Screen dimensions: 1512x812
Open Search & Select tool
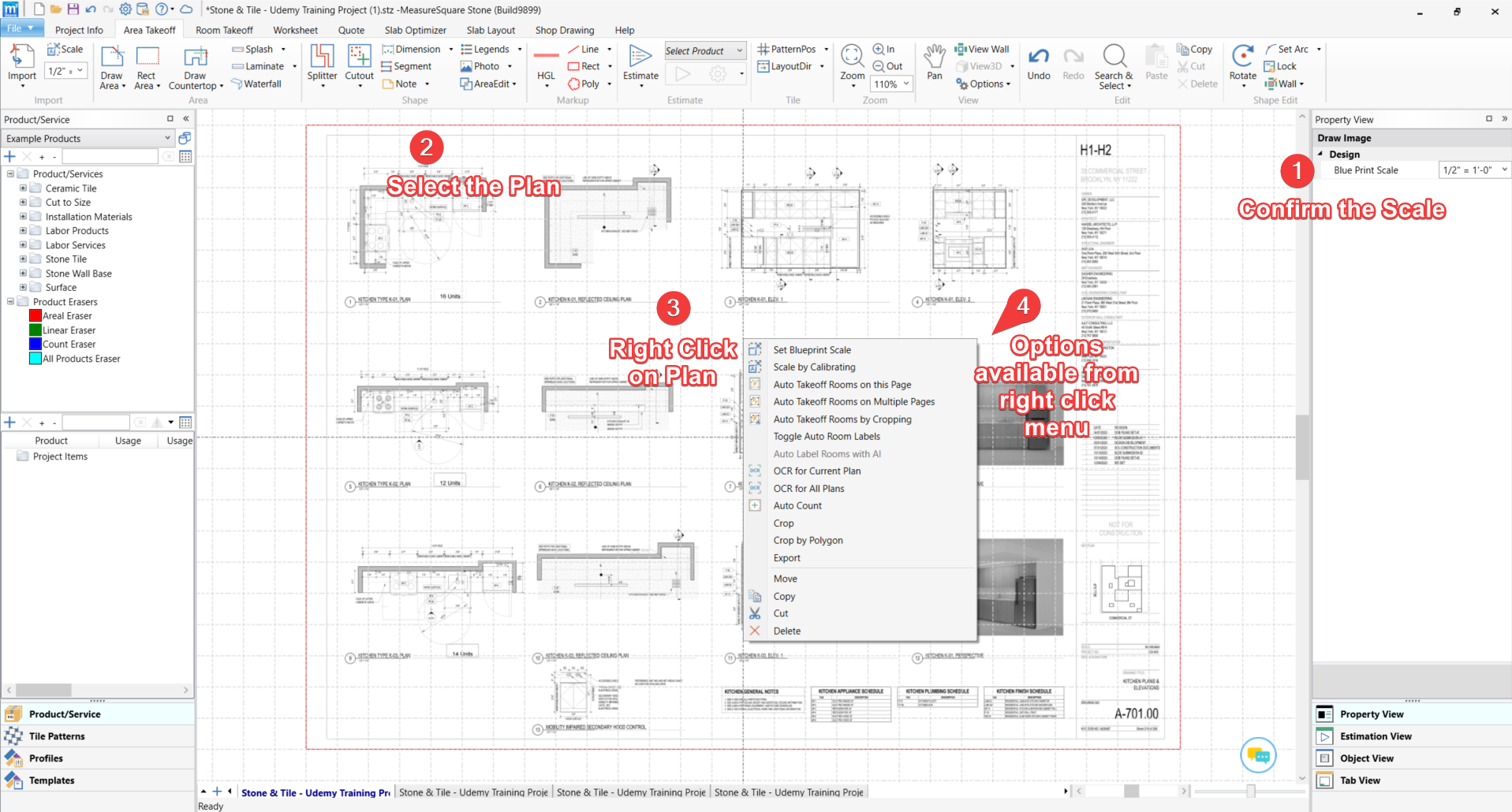1114,67
